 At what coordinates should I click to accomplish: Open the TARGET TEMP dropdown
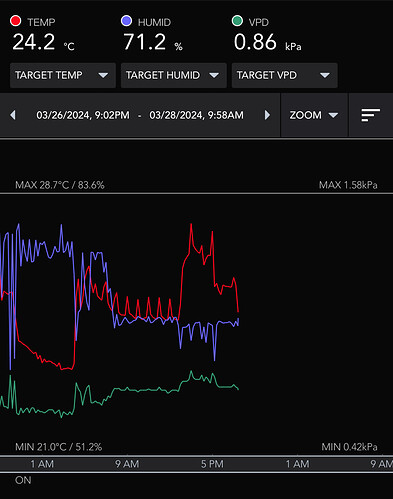63,75
